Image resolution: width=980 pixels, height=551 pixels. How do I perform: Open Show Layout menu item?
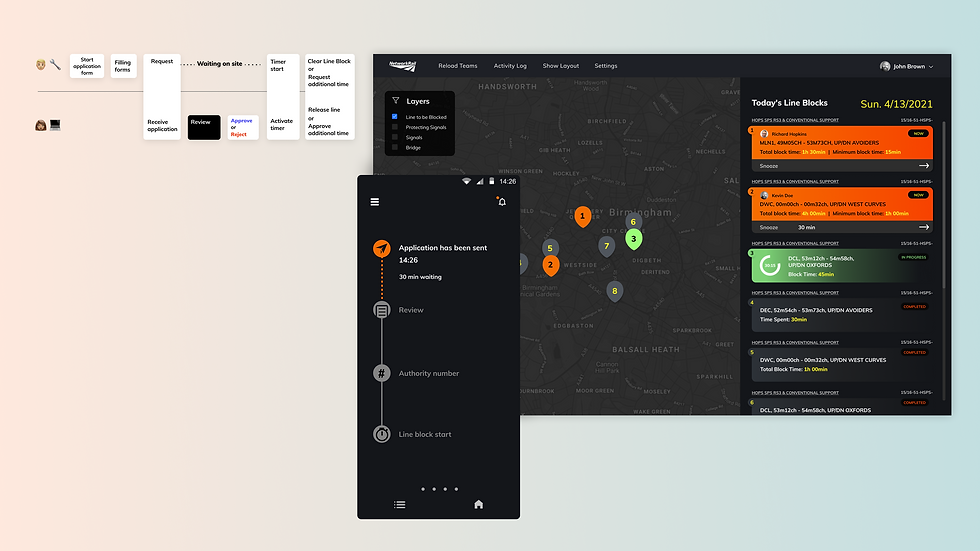(x=561, y=66)
